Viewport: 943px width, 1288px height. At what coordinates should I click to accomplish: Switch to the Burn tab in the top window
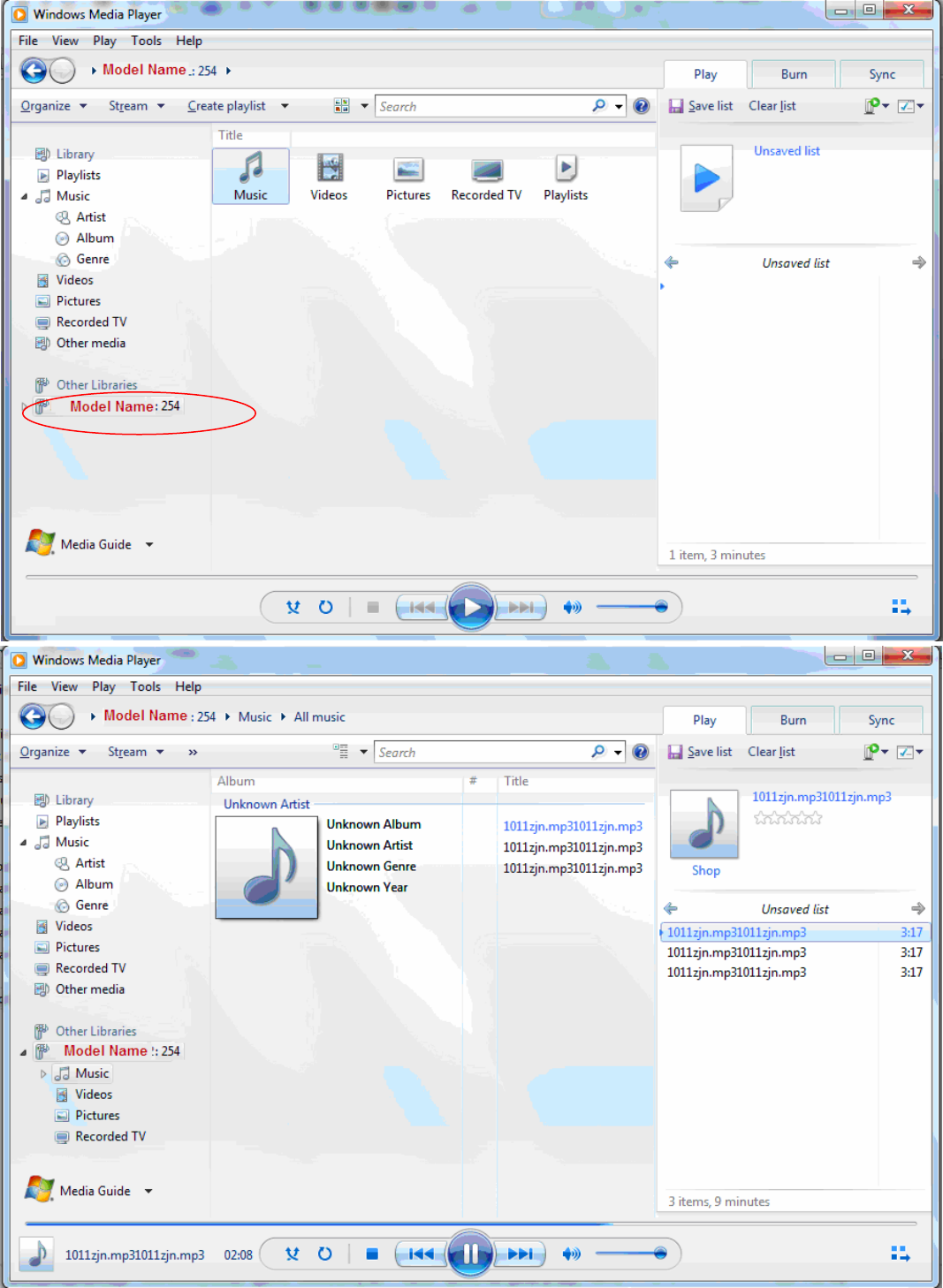794,74
